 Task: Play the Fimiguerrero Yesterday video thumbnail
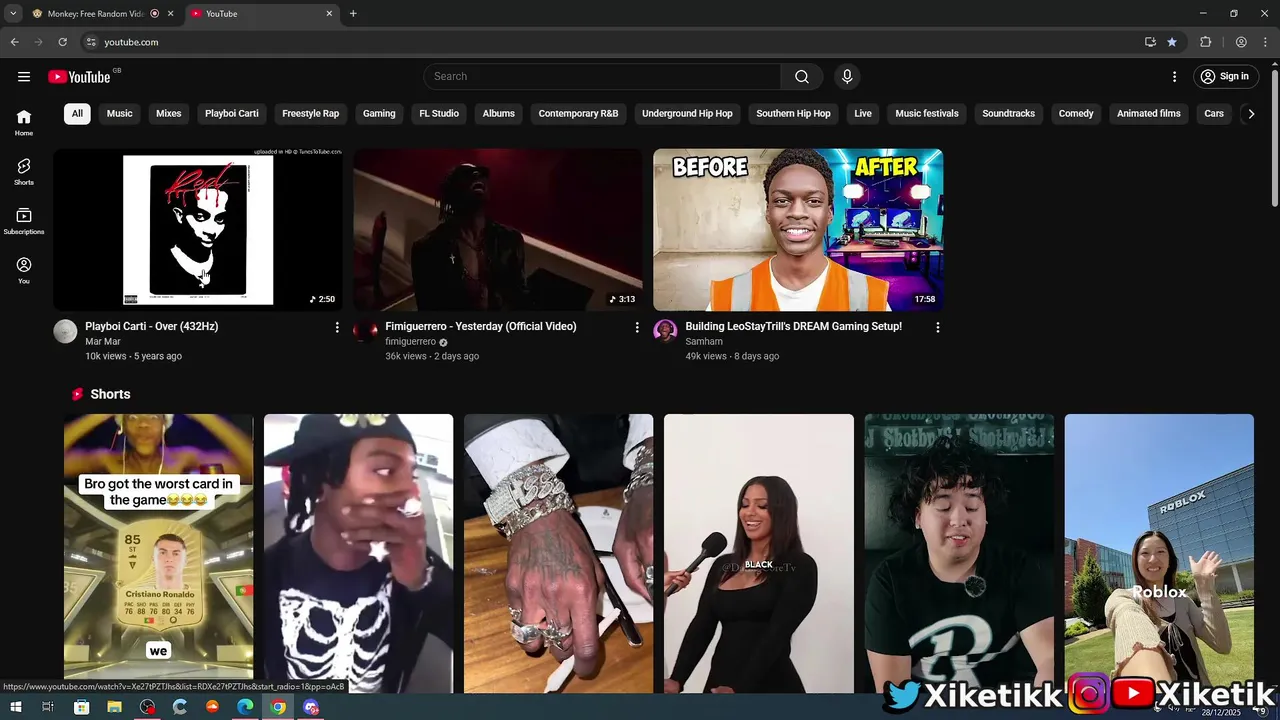[498, 230]
